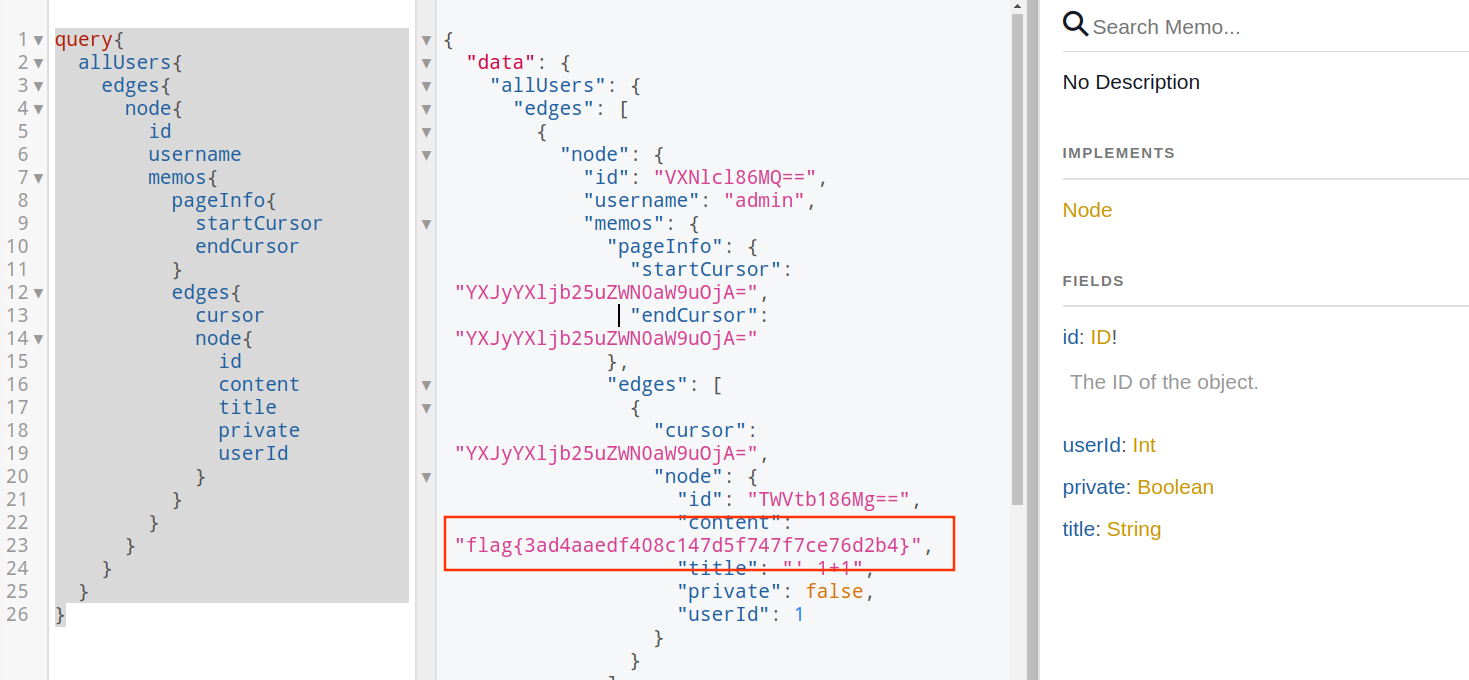Open the ID type link

click(1100, 338)
